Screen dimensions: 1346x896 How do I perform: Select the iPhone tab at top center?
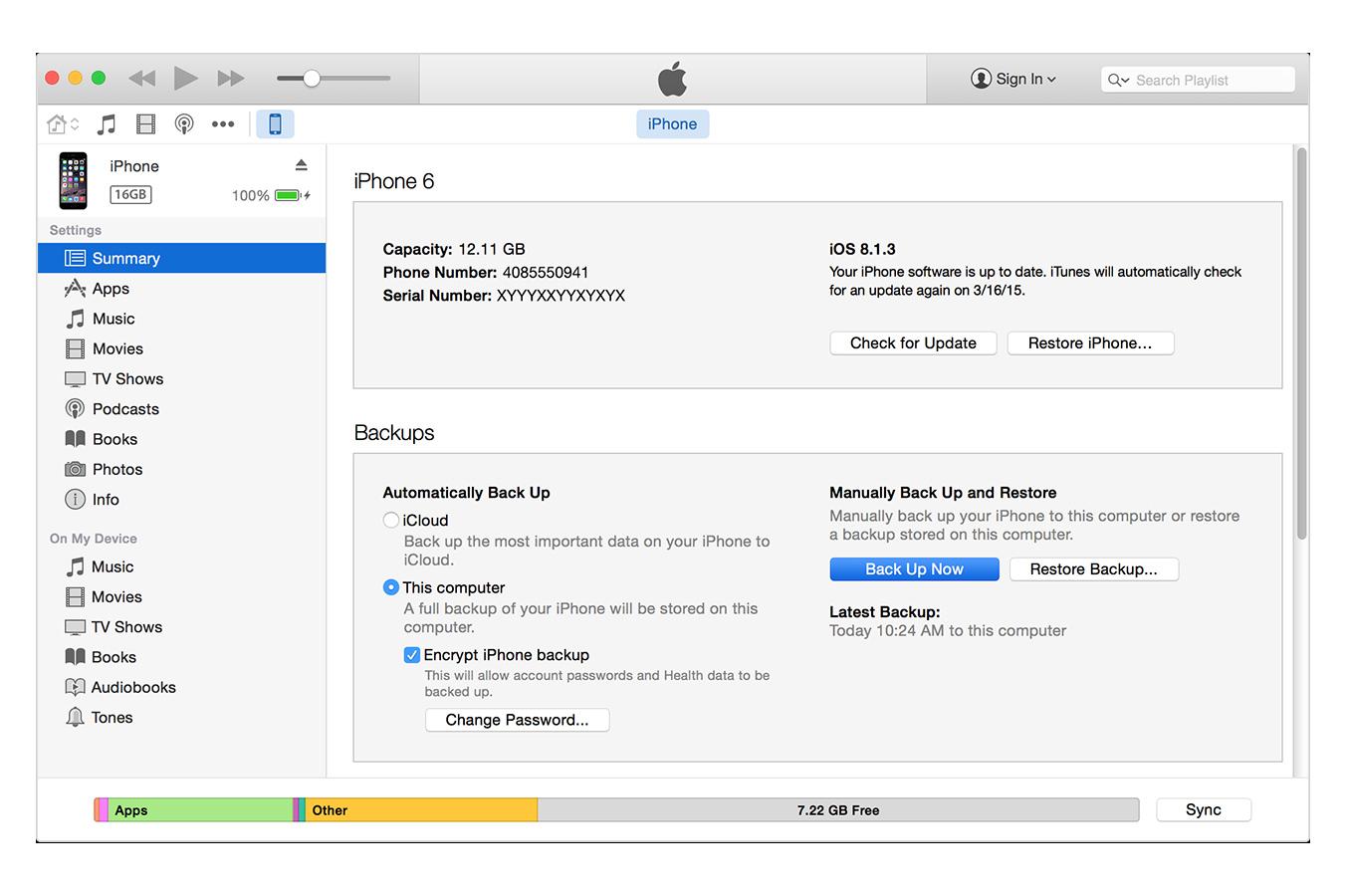672,123
